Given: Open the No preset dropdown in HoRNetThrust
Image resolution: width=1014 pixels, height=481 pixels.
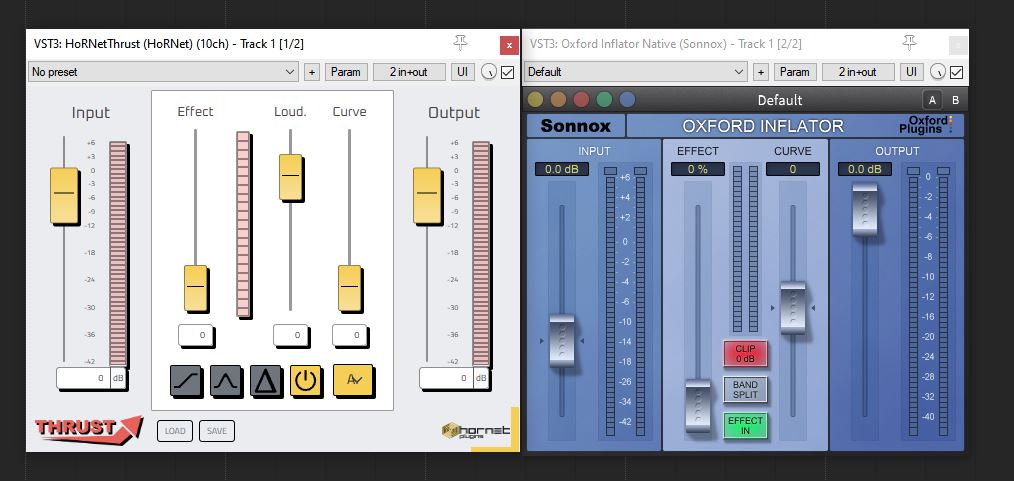Looking at the screenshot, I should (163, 72).
